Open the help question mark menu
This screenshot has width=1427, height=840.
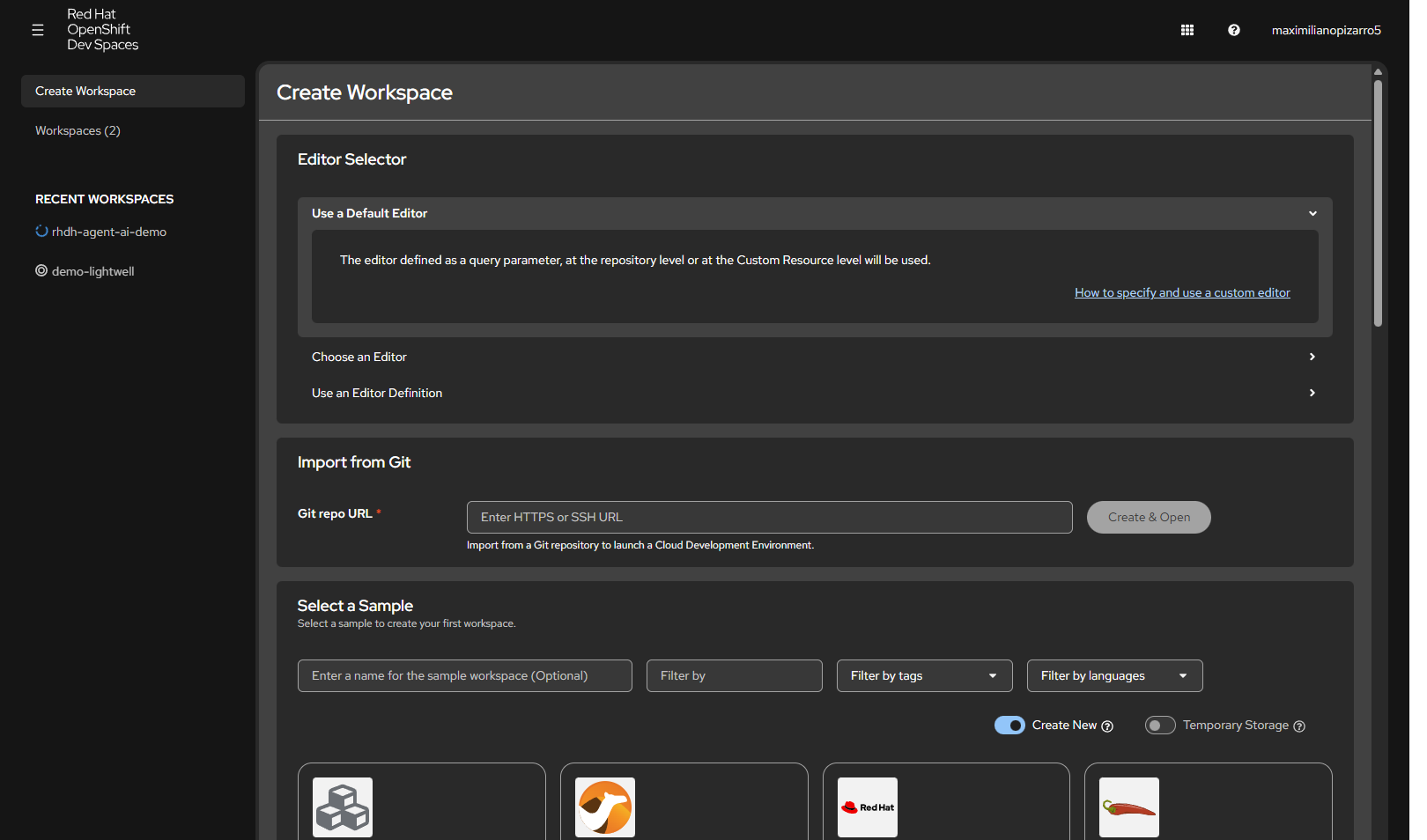point(1234,30)
